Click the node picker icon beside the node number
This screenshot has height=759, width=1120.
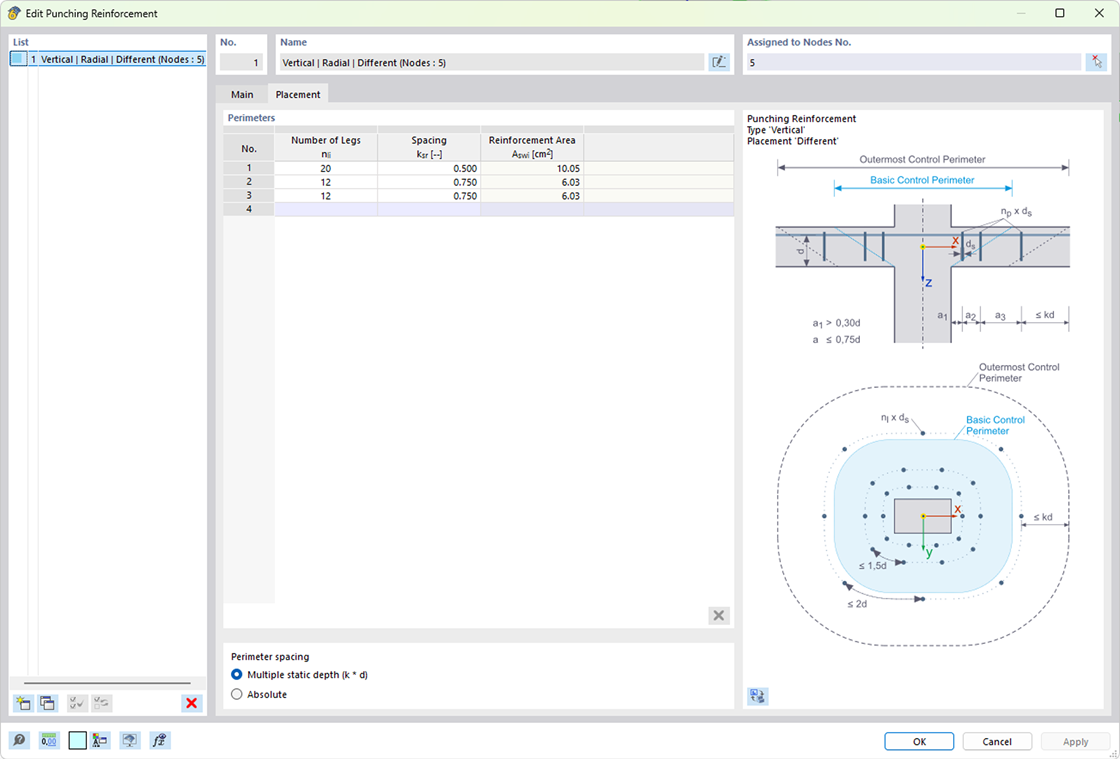point(1096,62)
